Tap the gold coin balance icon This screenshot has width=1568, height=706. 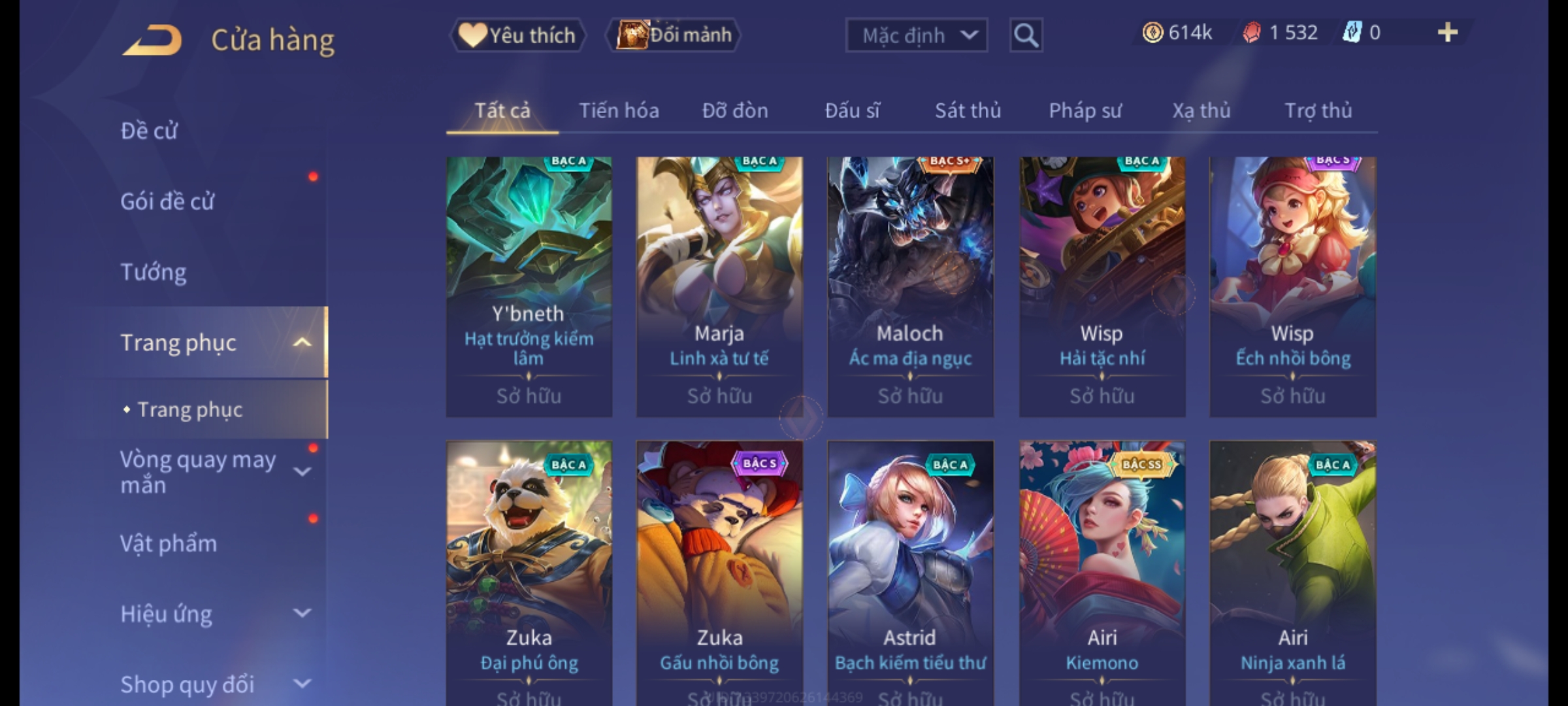click(x=1152, y=33)
